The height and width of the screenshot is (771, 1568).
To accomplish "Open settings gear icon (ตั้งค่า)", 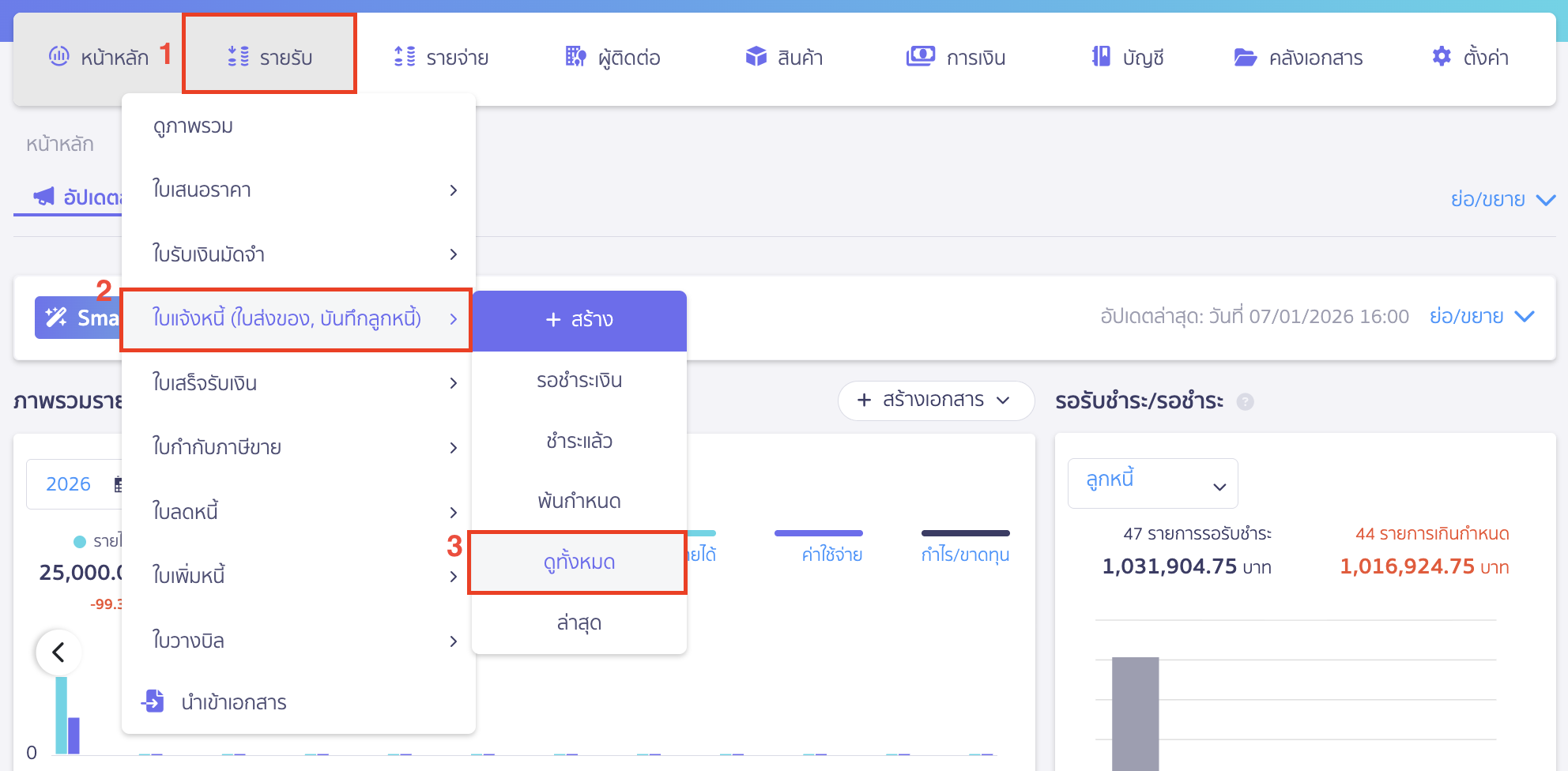I will click(1442, 57).
